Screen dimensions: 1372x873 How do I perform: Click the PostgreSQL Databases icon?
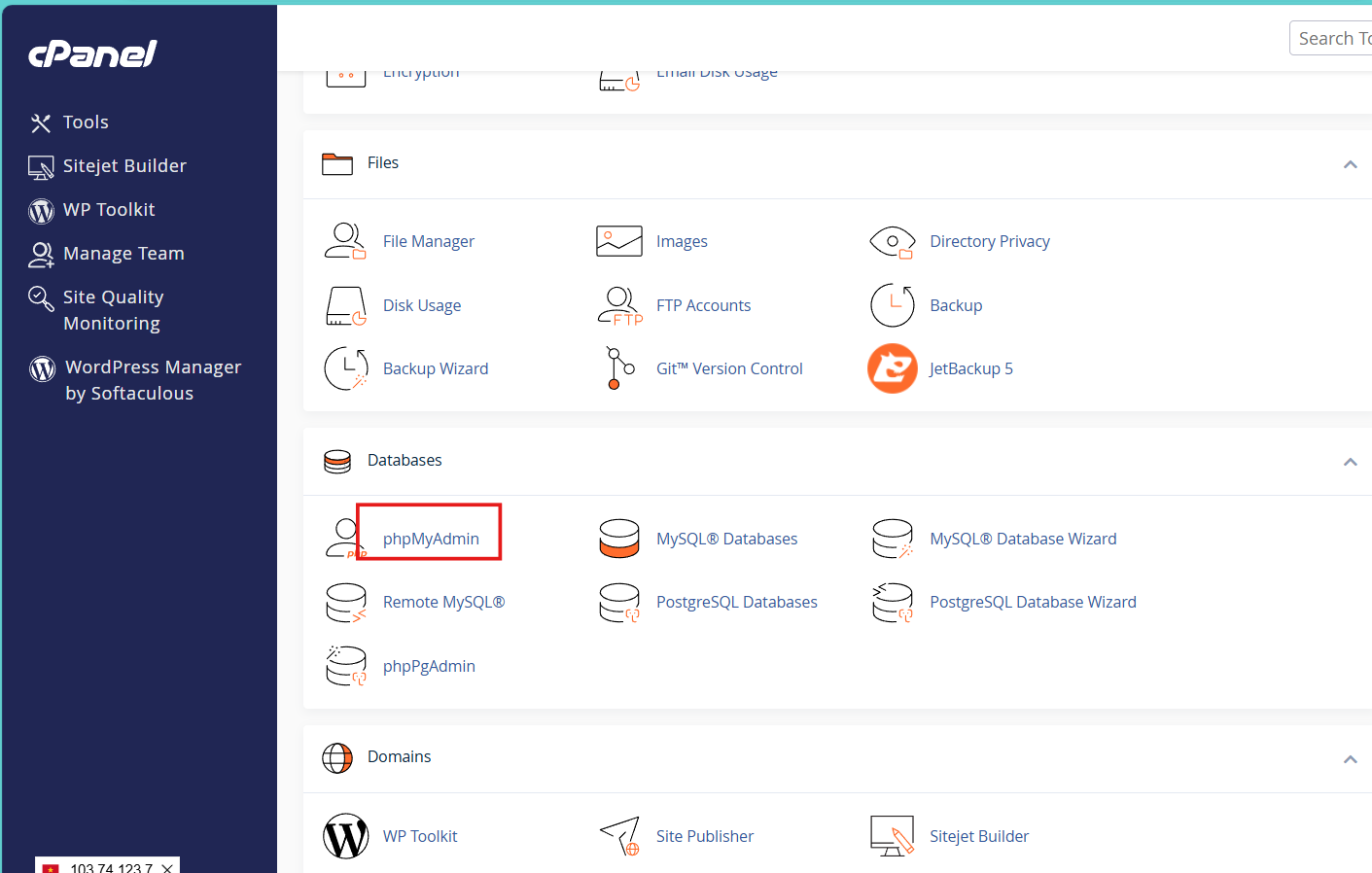619,603
